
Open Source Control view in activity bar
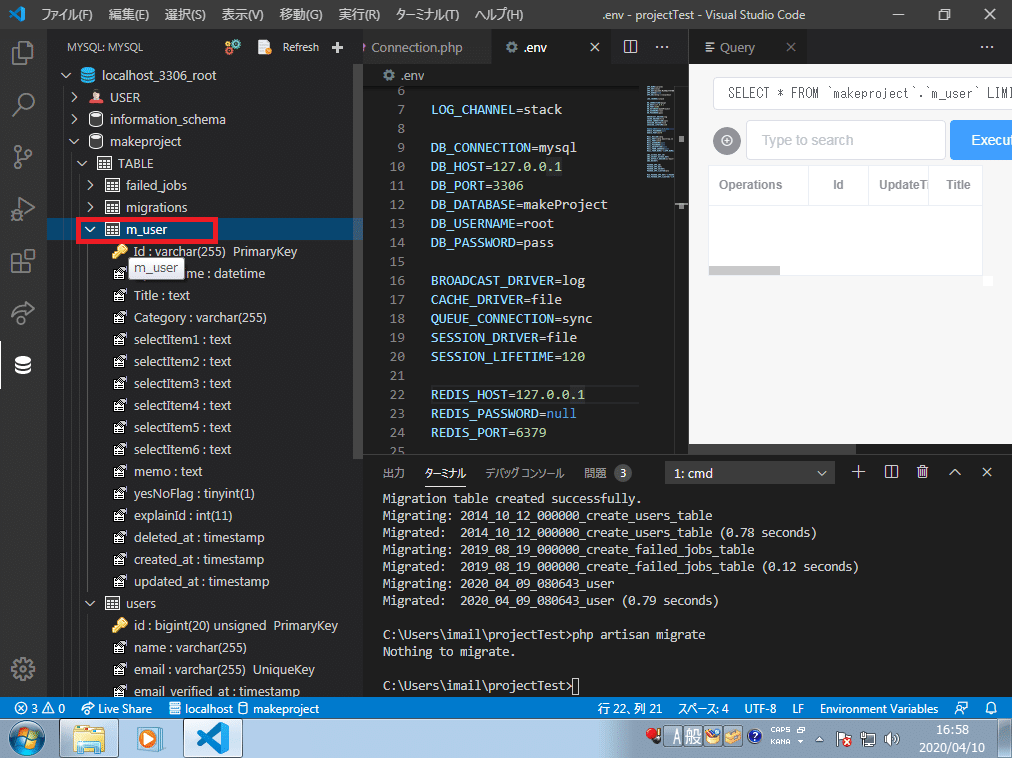coord(23,157)
